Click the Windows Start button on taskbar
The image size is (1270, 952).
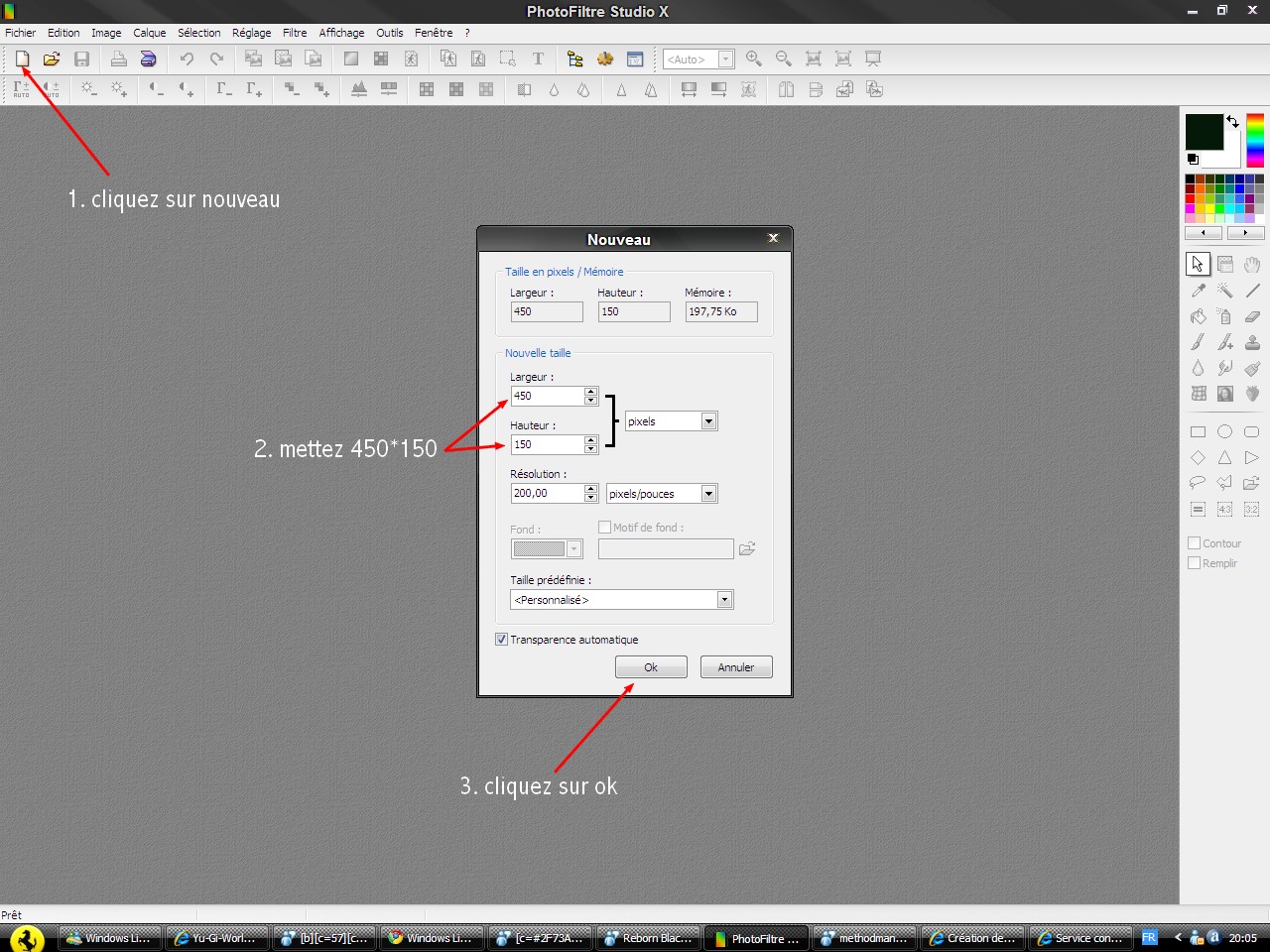[x=27, y=938]
